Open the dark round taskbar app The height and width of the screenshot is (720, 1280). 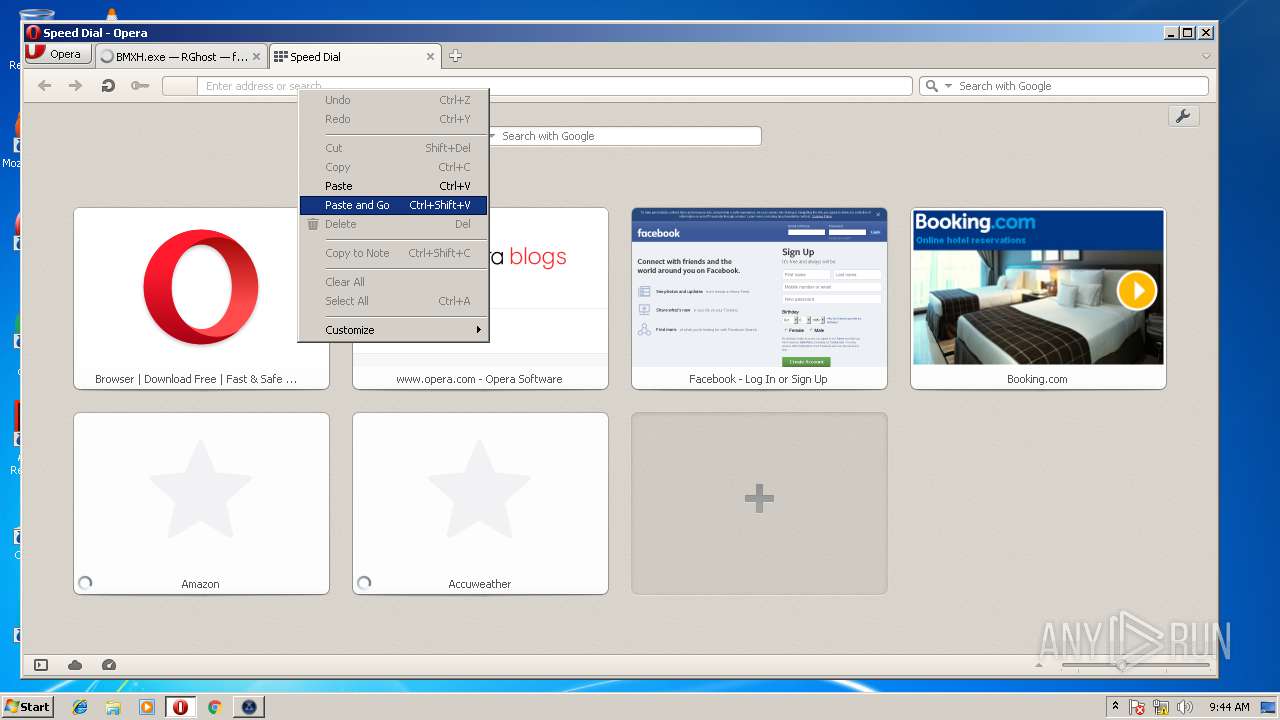[x=249, y=707]
